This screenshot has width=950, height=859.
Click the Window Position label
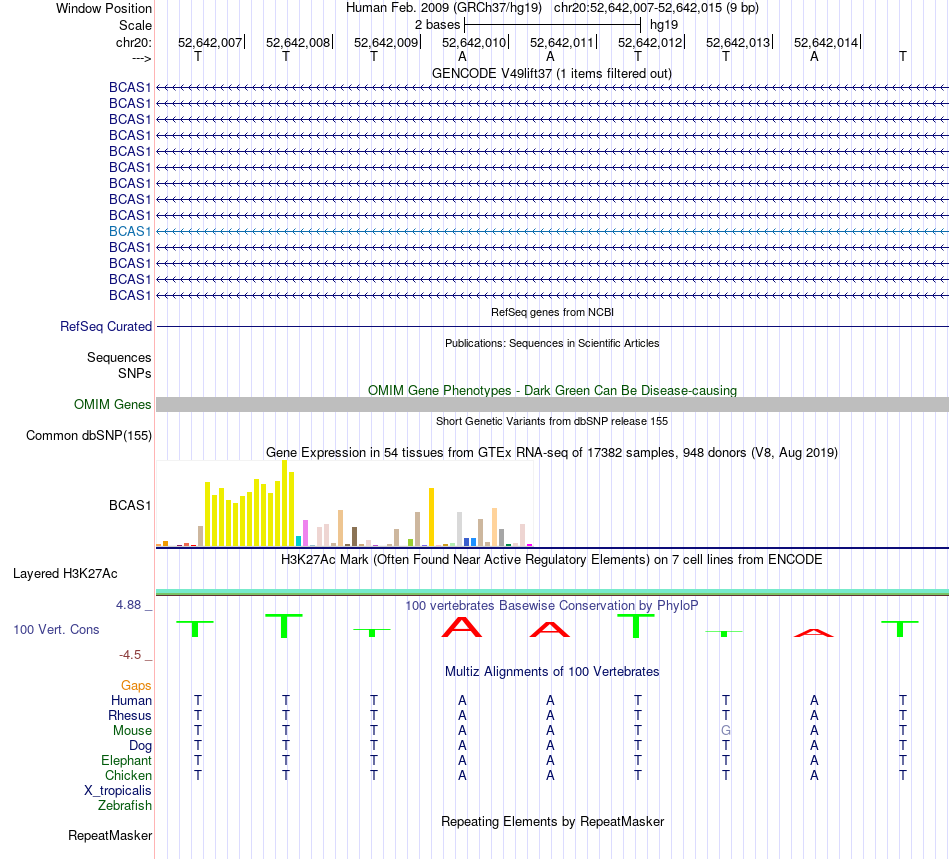click(104, 8)
